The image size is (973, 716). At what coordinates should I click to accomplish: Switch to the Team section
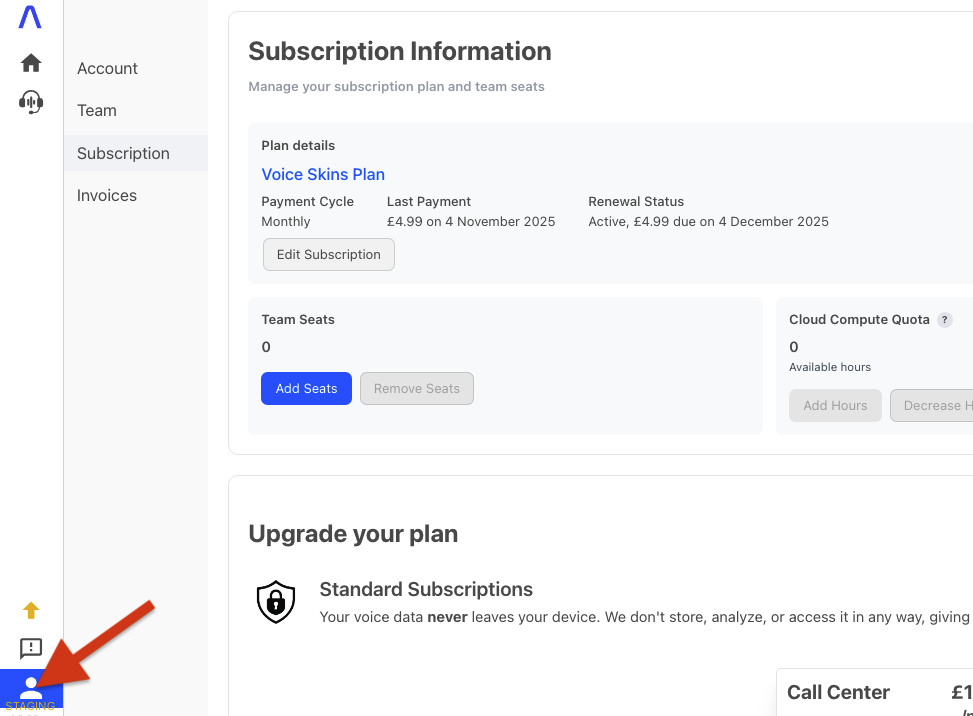click(x=97, y=111)
